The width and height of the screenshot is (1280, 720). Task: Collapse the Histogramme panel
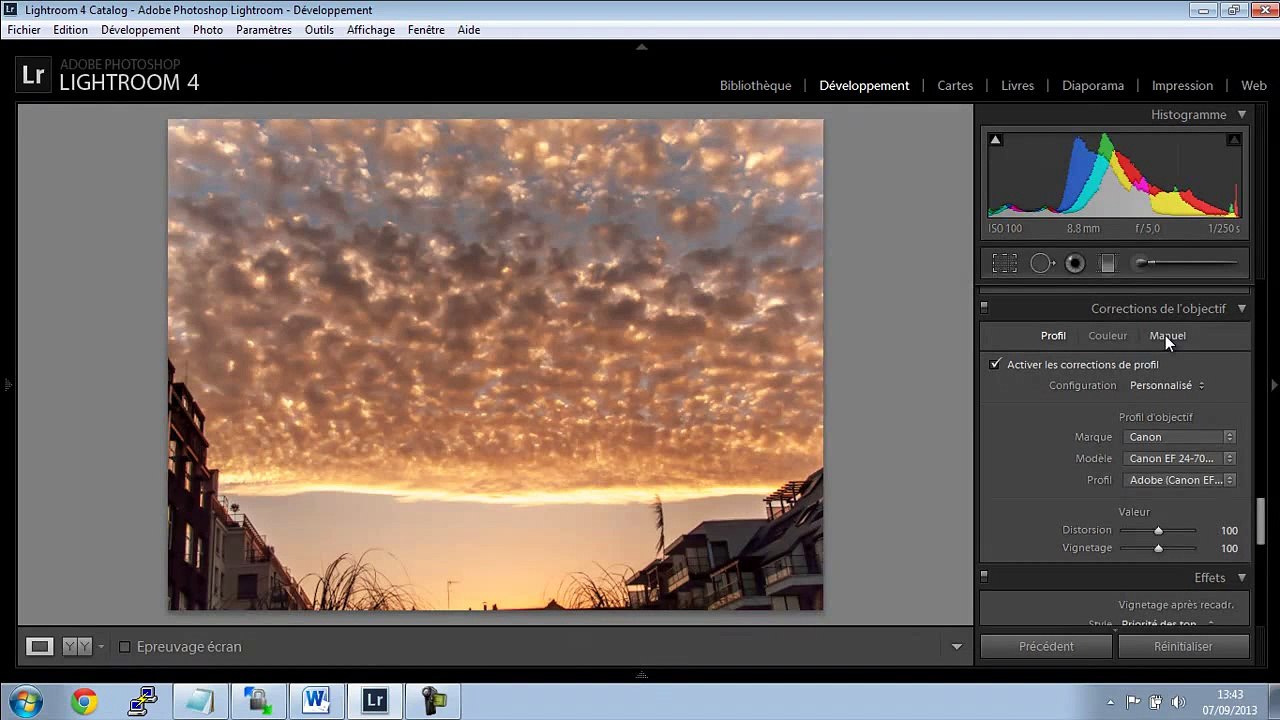click(1242, 115)
